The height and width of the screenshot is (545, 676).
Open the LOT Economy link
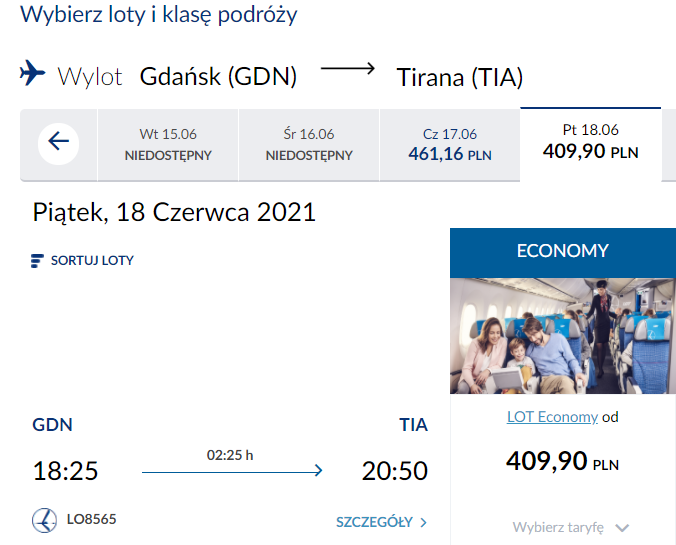point(552,417)
